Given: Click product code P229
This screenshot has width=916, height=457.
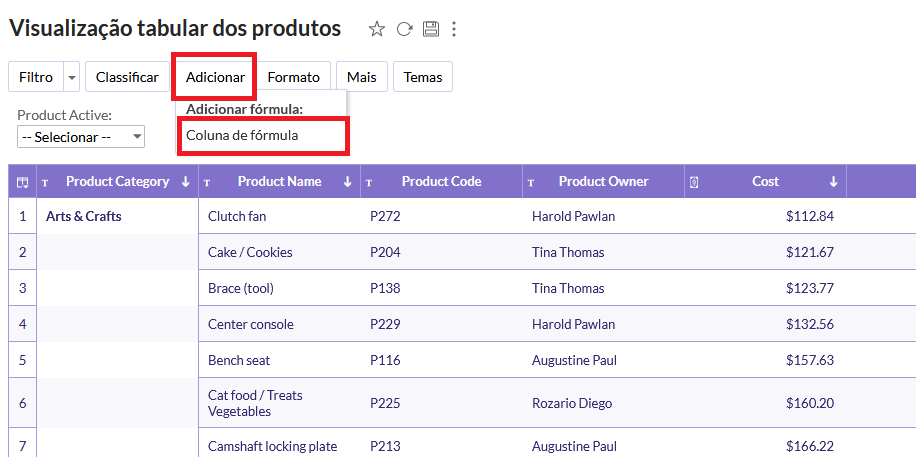Looking at the screenshot, I should (385, 324).
